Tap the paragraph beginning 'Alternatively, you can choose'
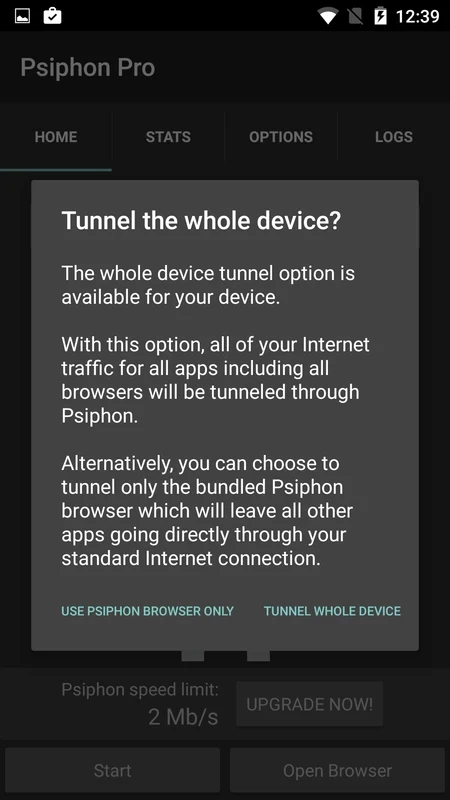The image size is (450, 800). pos(207,511)
